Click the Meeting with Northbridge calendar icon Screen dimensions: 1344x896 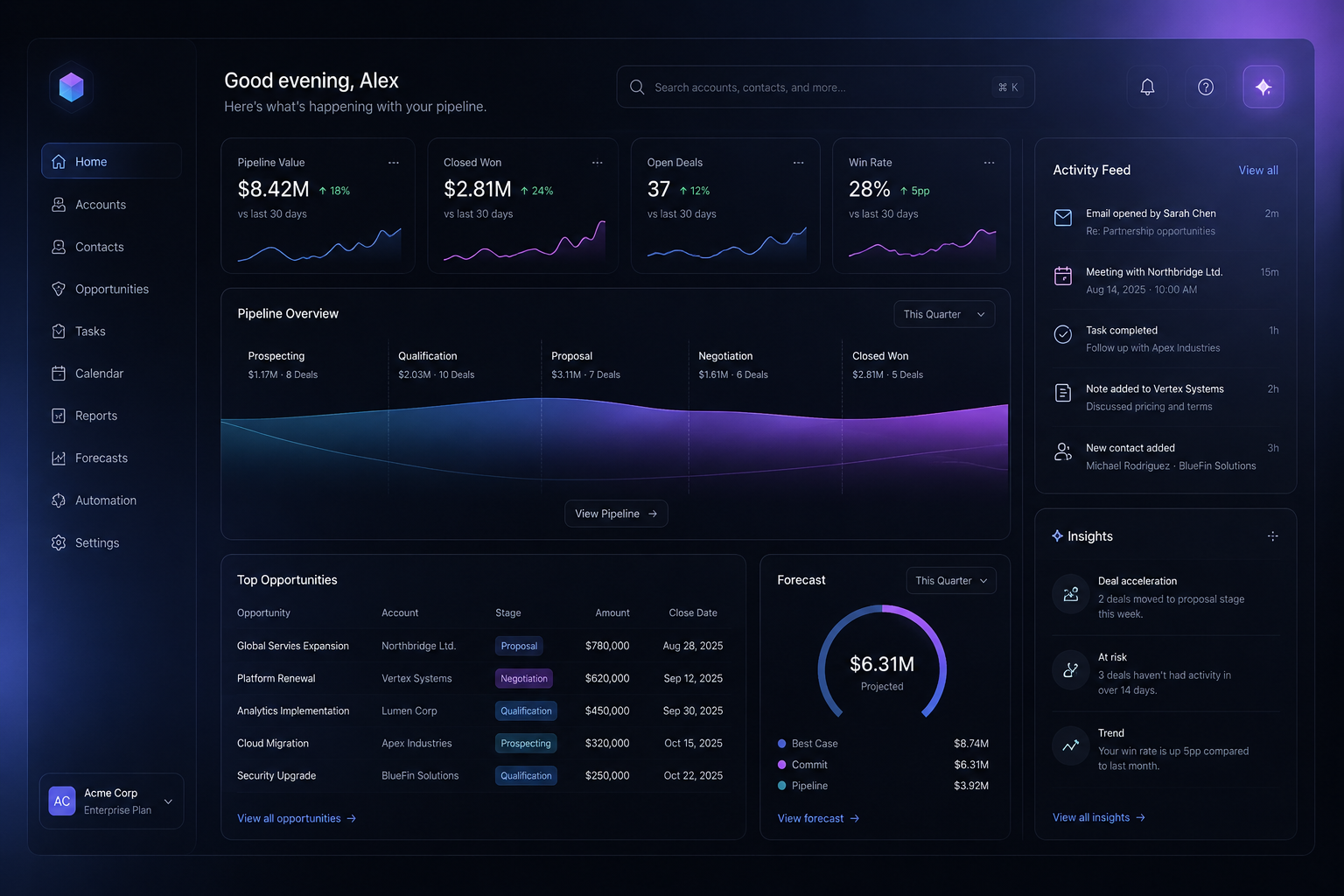(1063, 276)
